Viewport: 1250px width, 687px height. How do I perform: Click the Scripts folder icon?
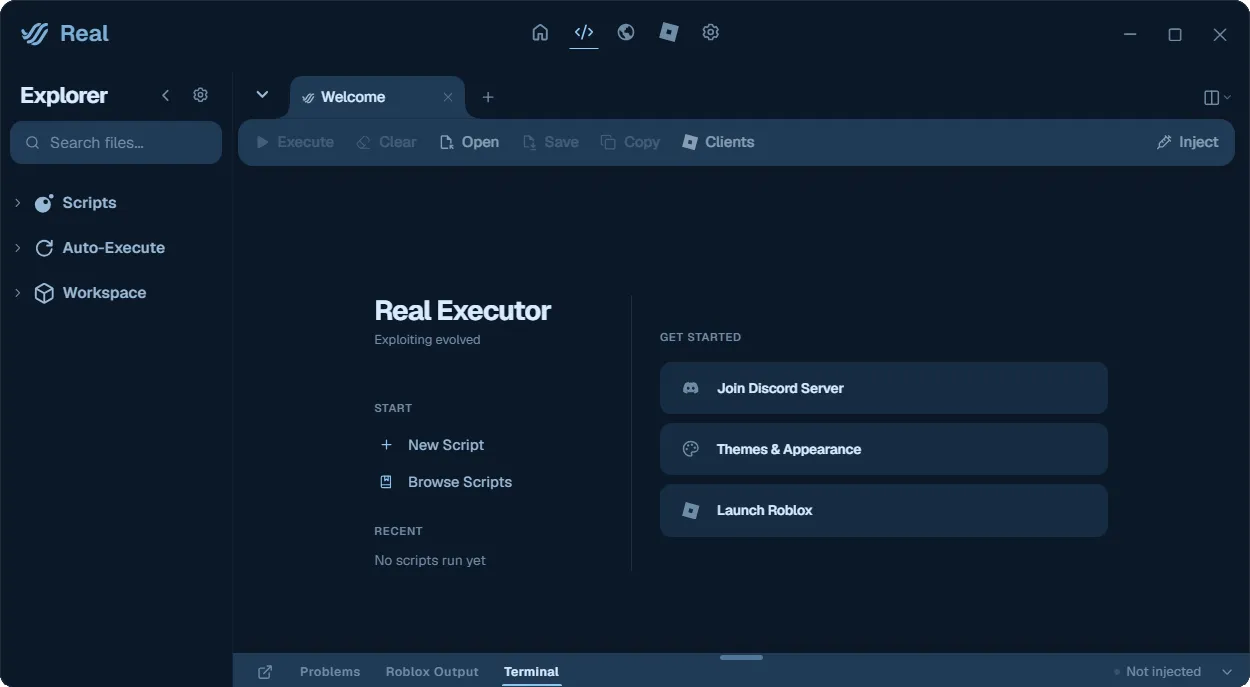pyautogui.click(x=44, y=203)
